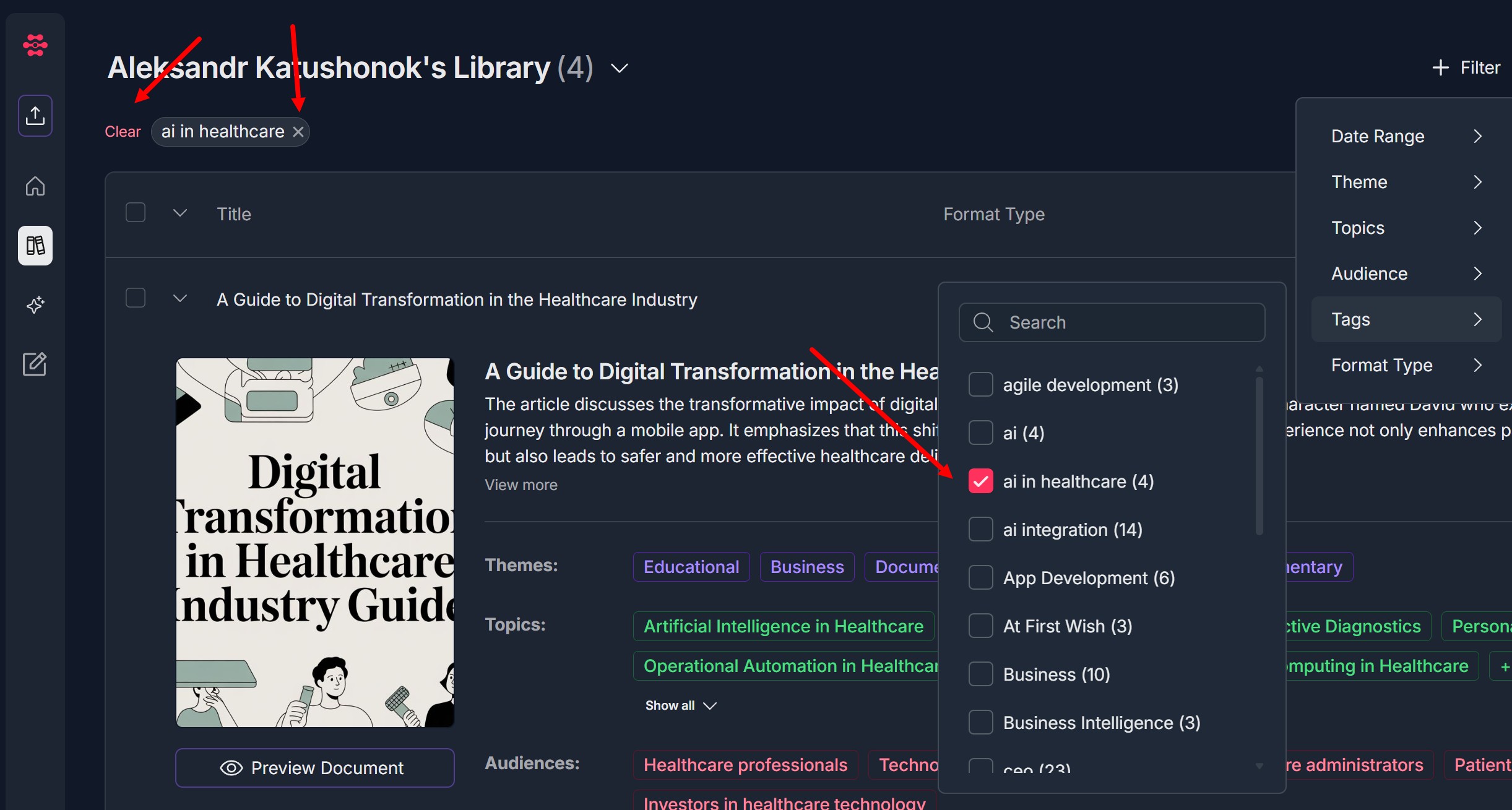Open the library books icon
The image size is (1512, 810).
click(35, 246)
